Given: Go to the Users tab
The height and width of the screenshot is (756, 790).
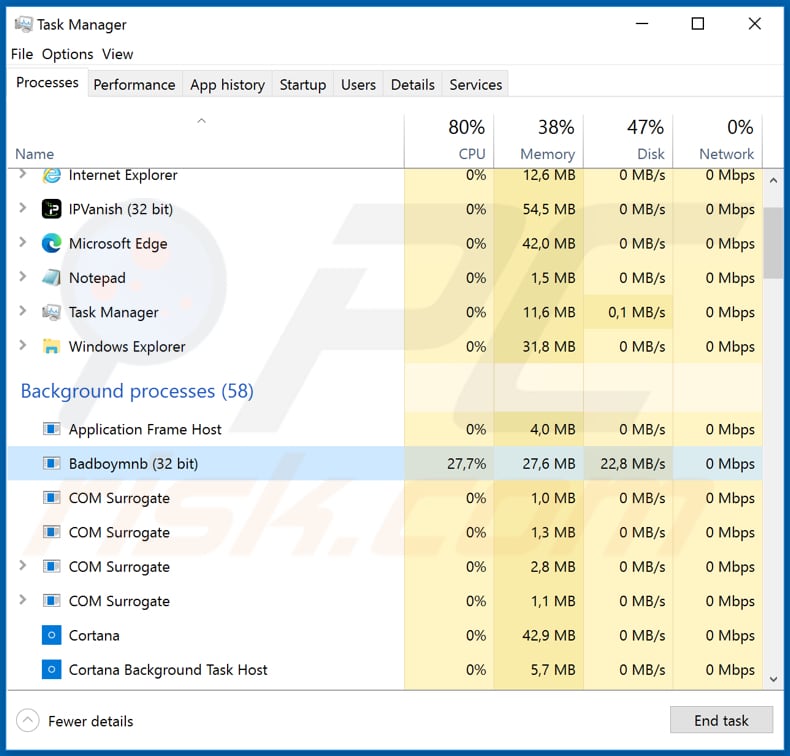Looking at the screenshot, I should click(358, 85).
